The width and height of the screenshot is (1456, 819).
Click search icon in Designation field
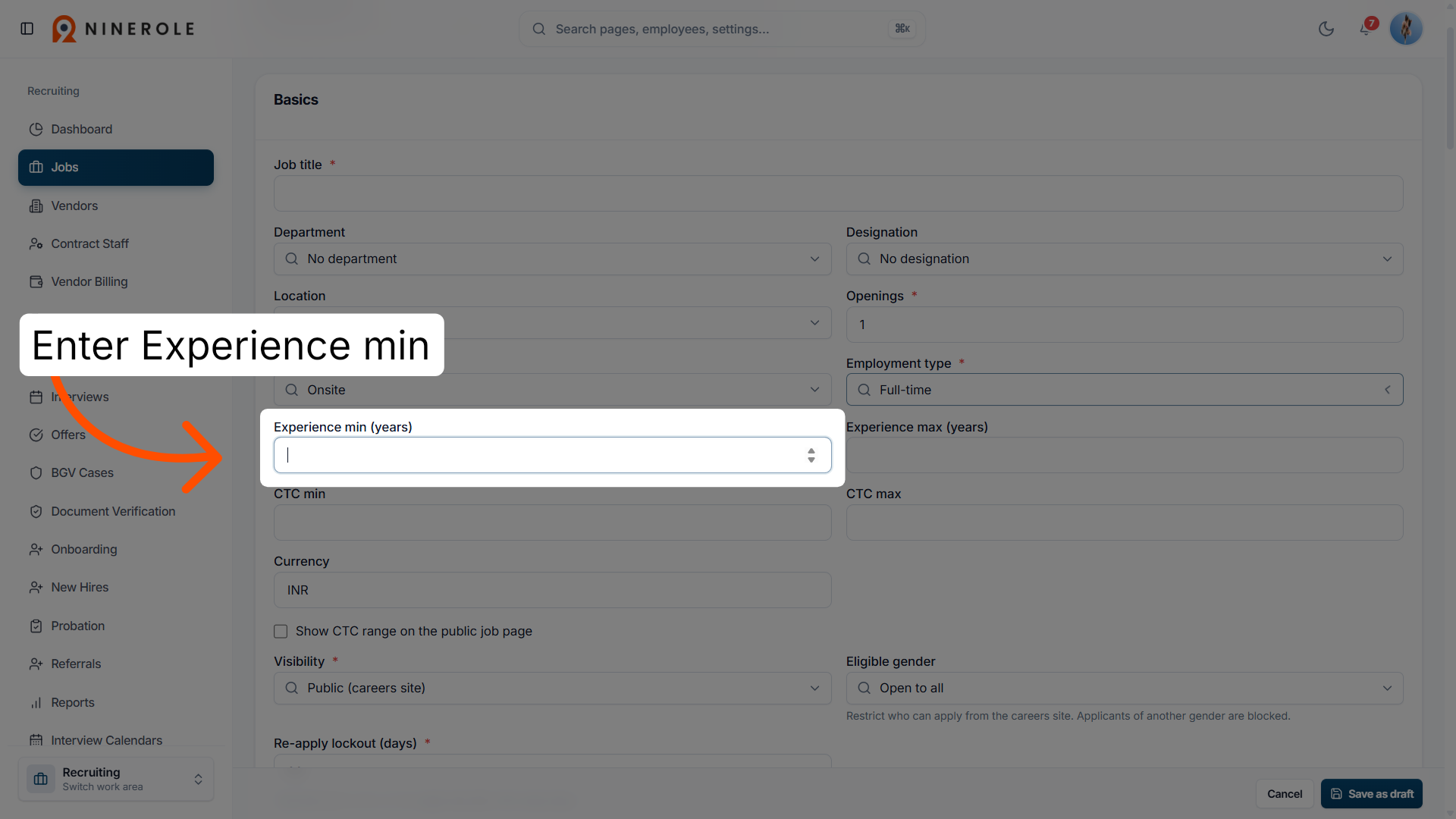(864, 259)
